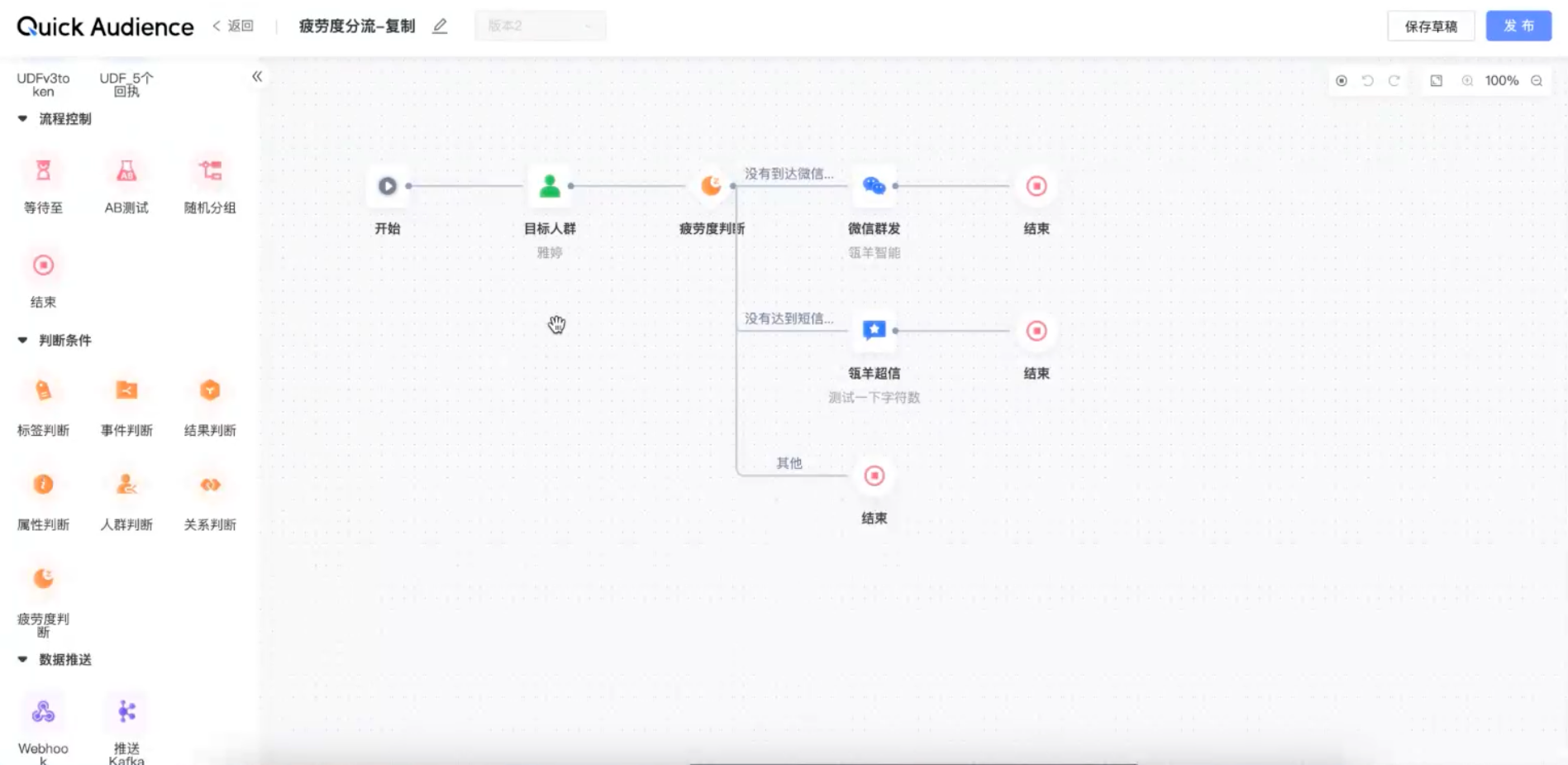Click the canvas locate/center icon
The image size is (1568, 765).
coord(1342,81)
